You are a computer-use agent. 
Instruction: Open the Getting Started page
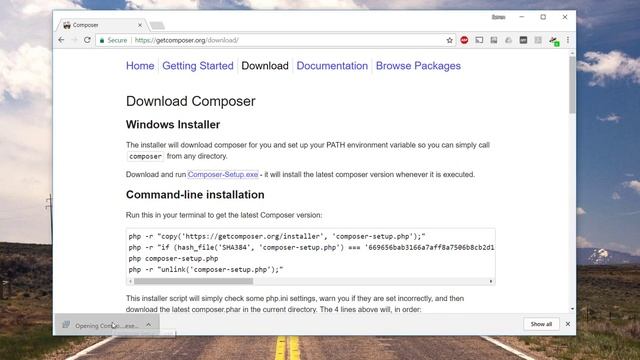click(x=198, y=66)
